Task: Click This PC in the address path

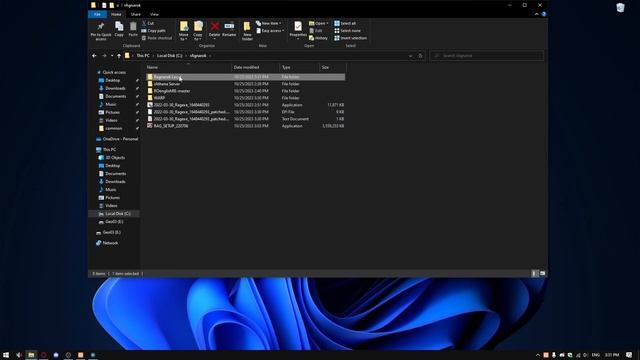Action: (143, 56)
